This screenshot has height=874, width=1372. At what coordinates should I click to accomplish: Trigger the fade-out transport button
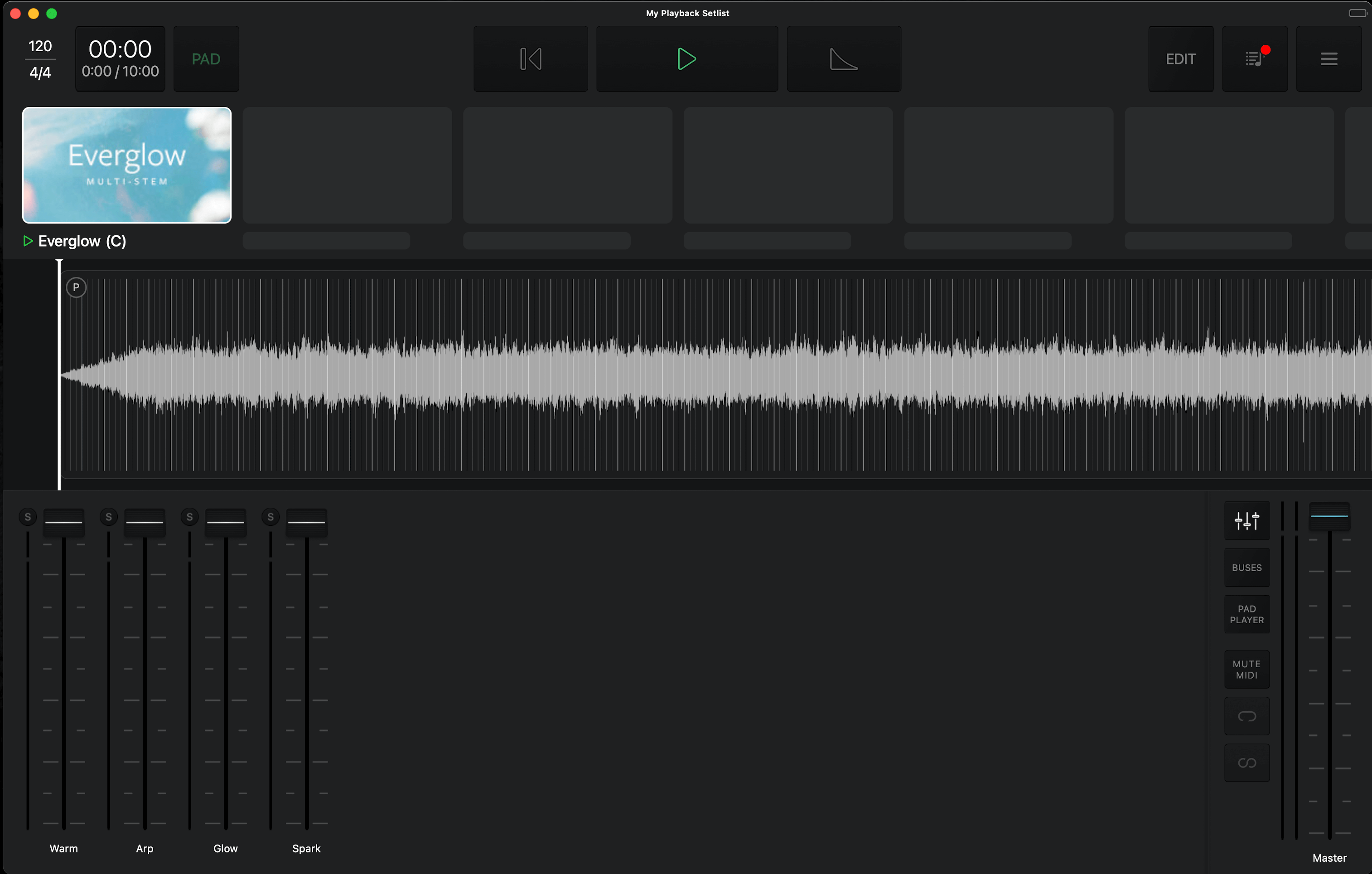click(844, 59)
